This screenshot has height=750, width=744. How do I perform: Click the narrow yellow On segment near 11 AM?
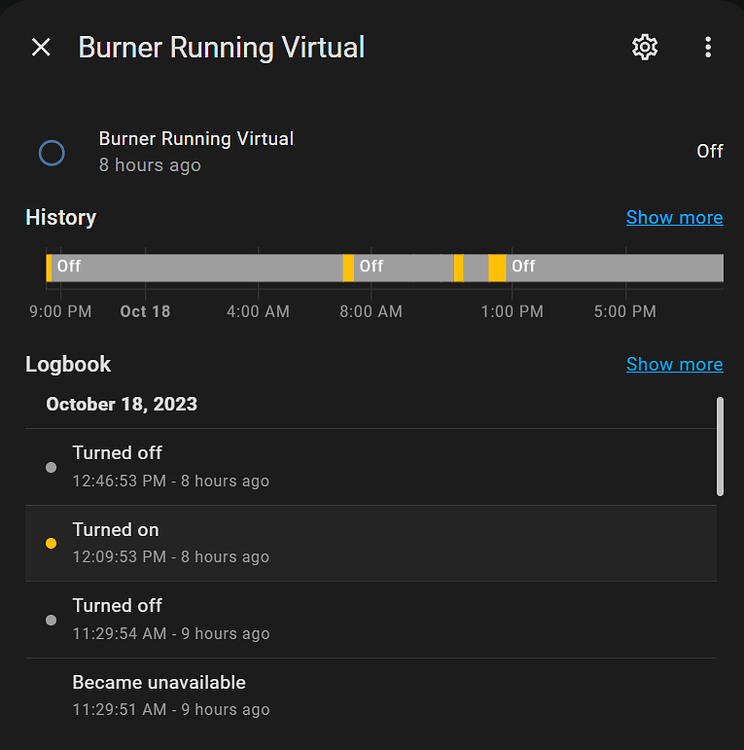pos(458,268)
